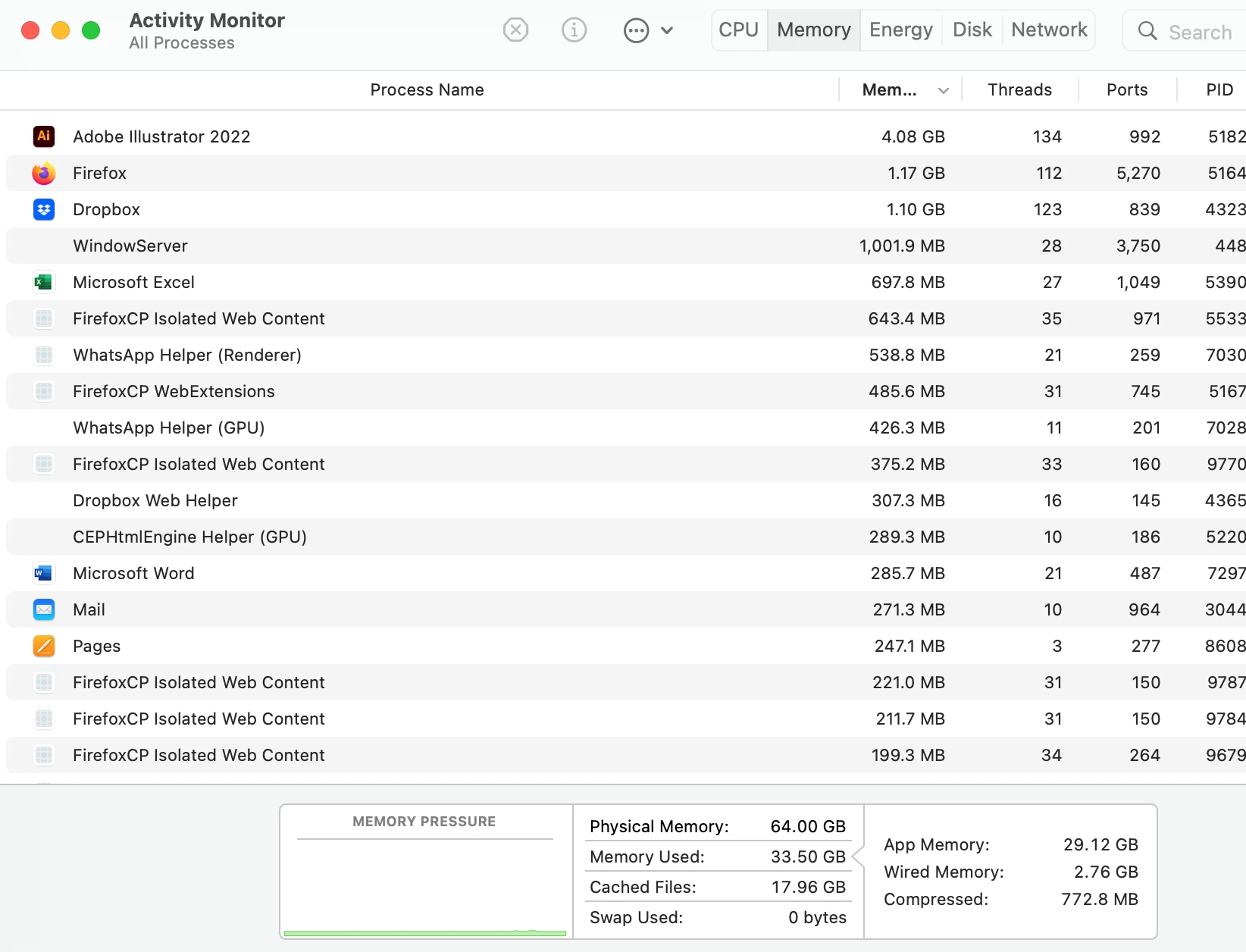
Task: Select the Memory tab
Action: pos(814,30)
